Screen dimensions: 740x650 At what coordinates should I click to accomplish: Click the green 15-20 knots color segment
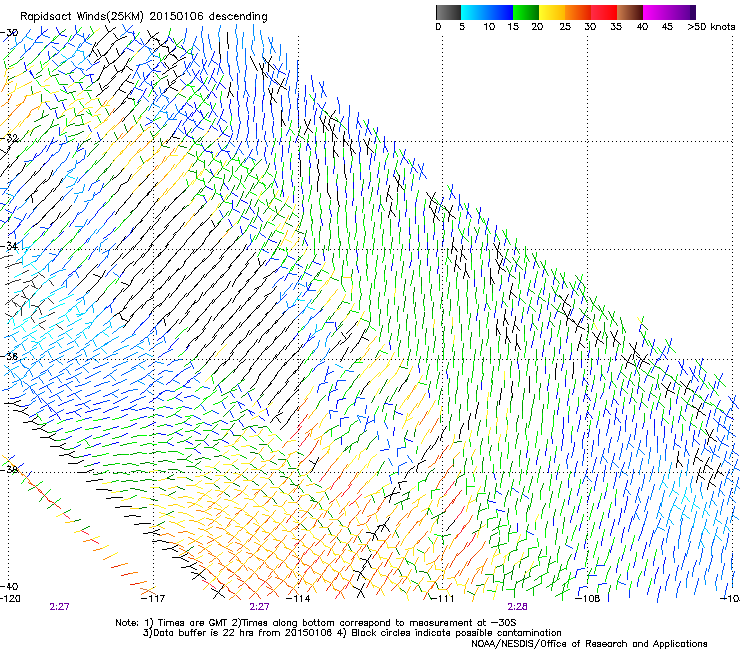(x=526, y=12)
